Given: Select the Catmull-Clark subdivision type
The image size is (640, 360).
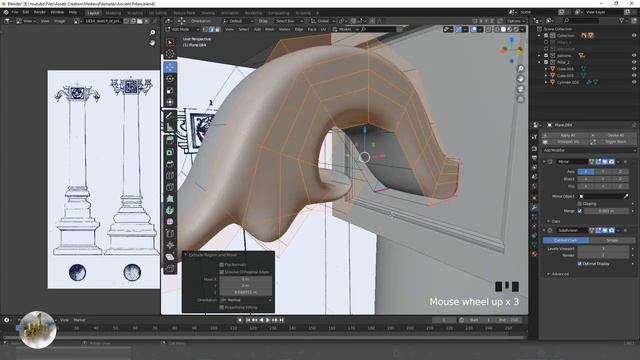Looking at the screenshot, I should click(x=566, y=240).
